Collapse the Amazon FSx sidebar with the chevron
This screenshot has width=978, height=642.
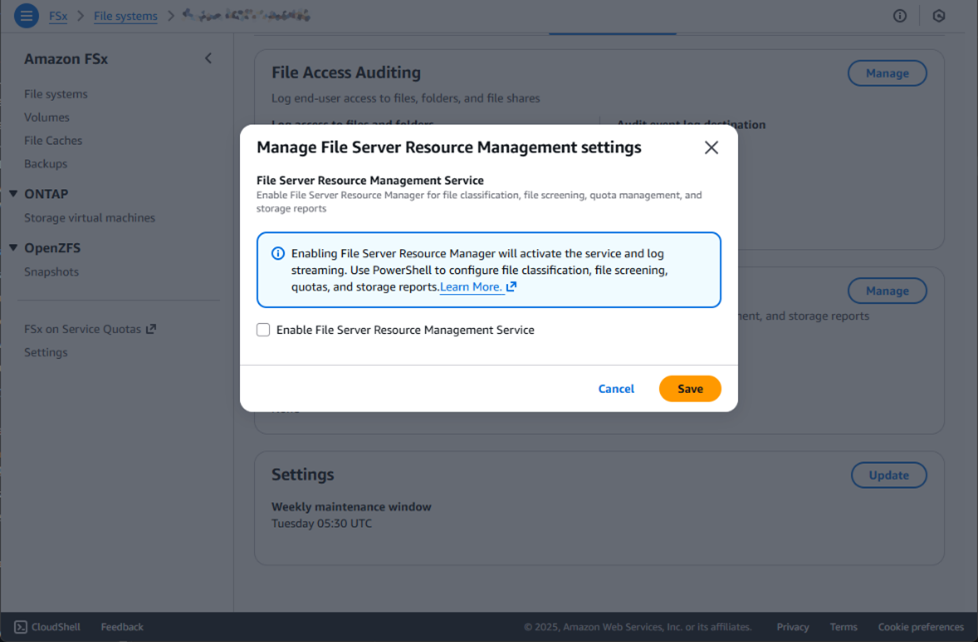click(208, 58)
